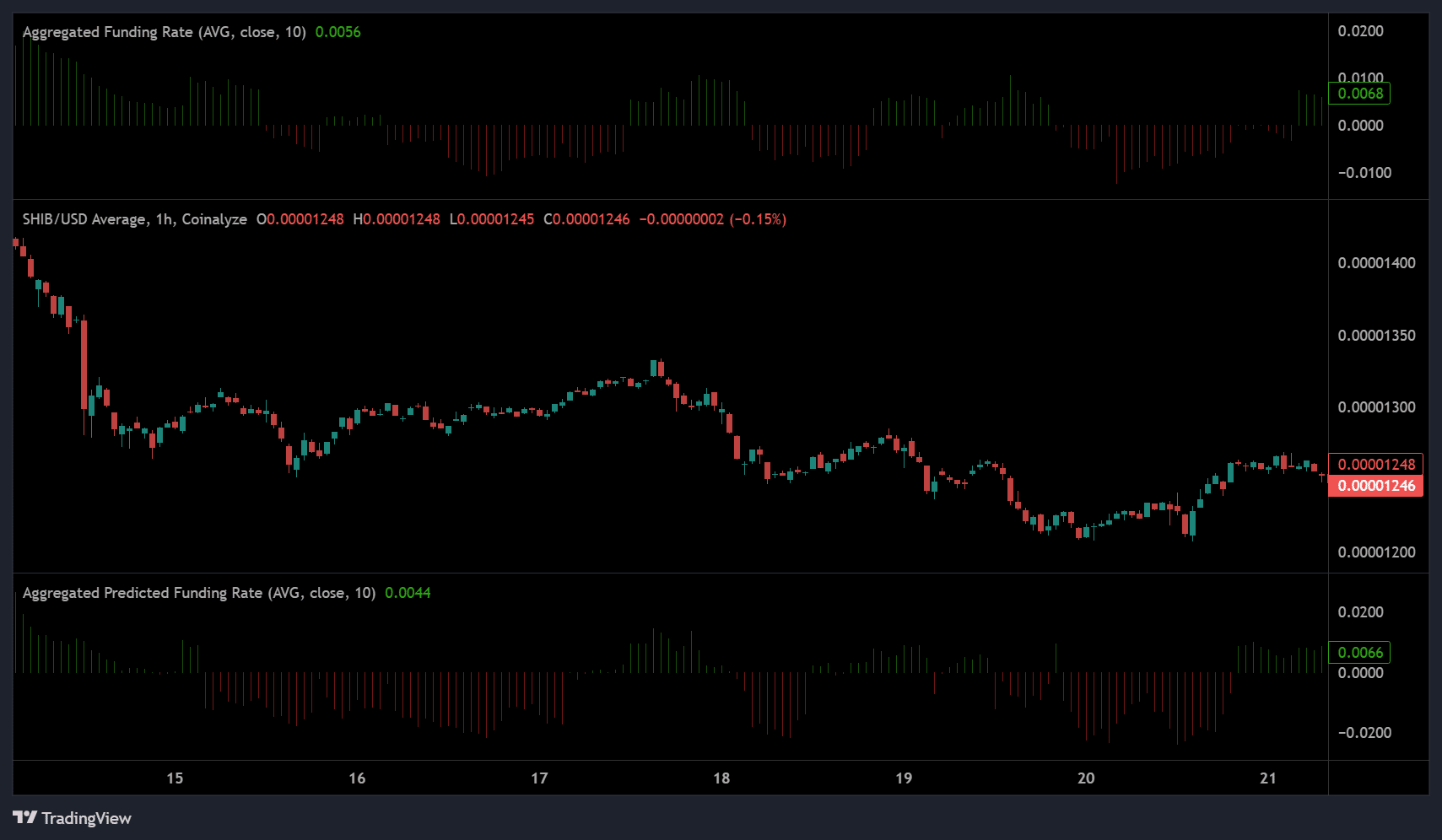Click the green 0.0056 funding rate value

[x=338, y=32]
